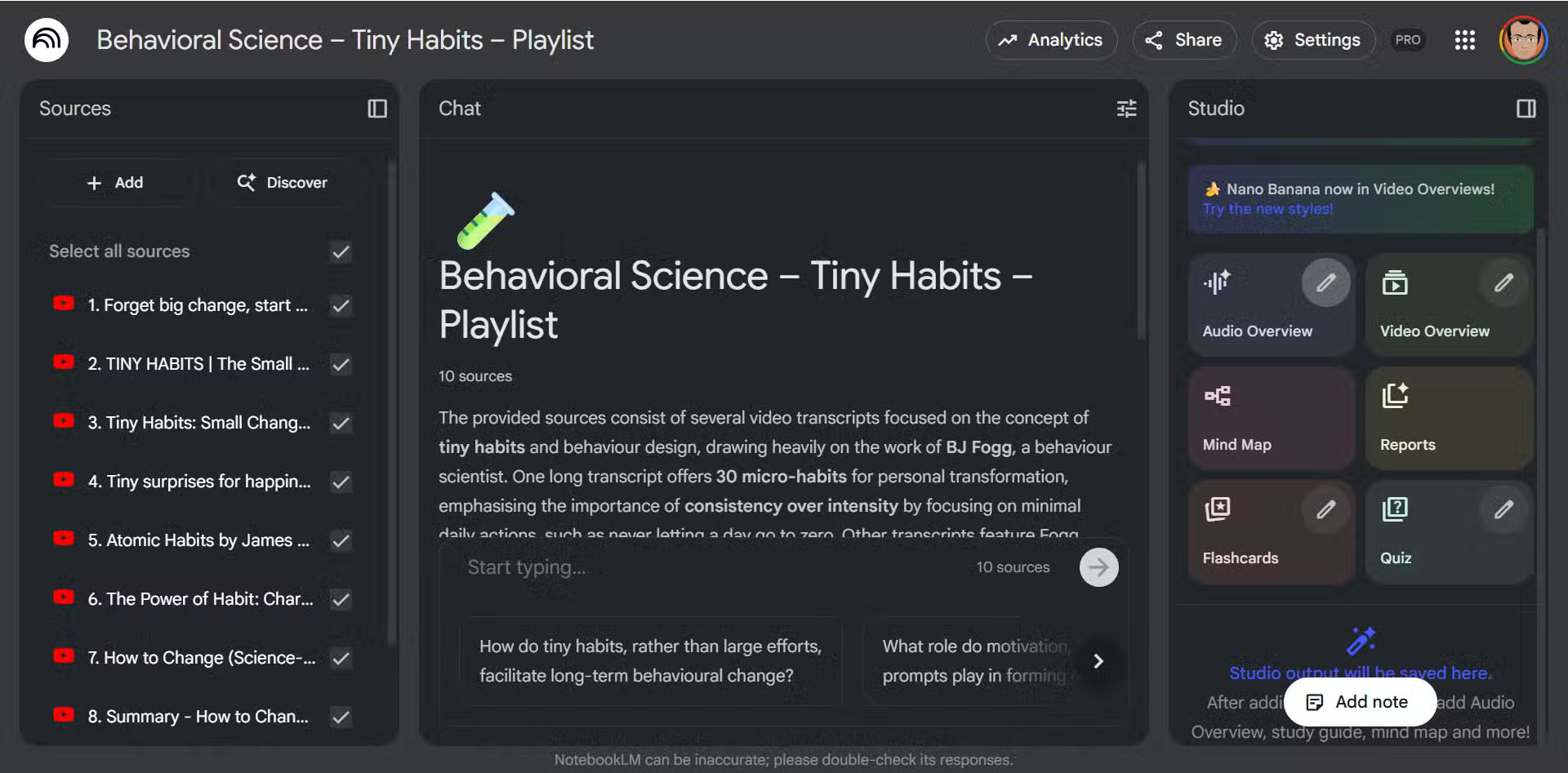Open Settings from top bar

tap(1312, 40)
